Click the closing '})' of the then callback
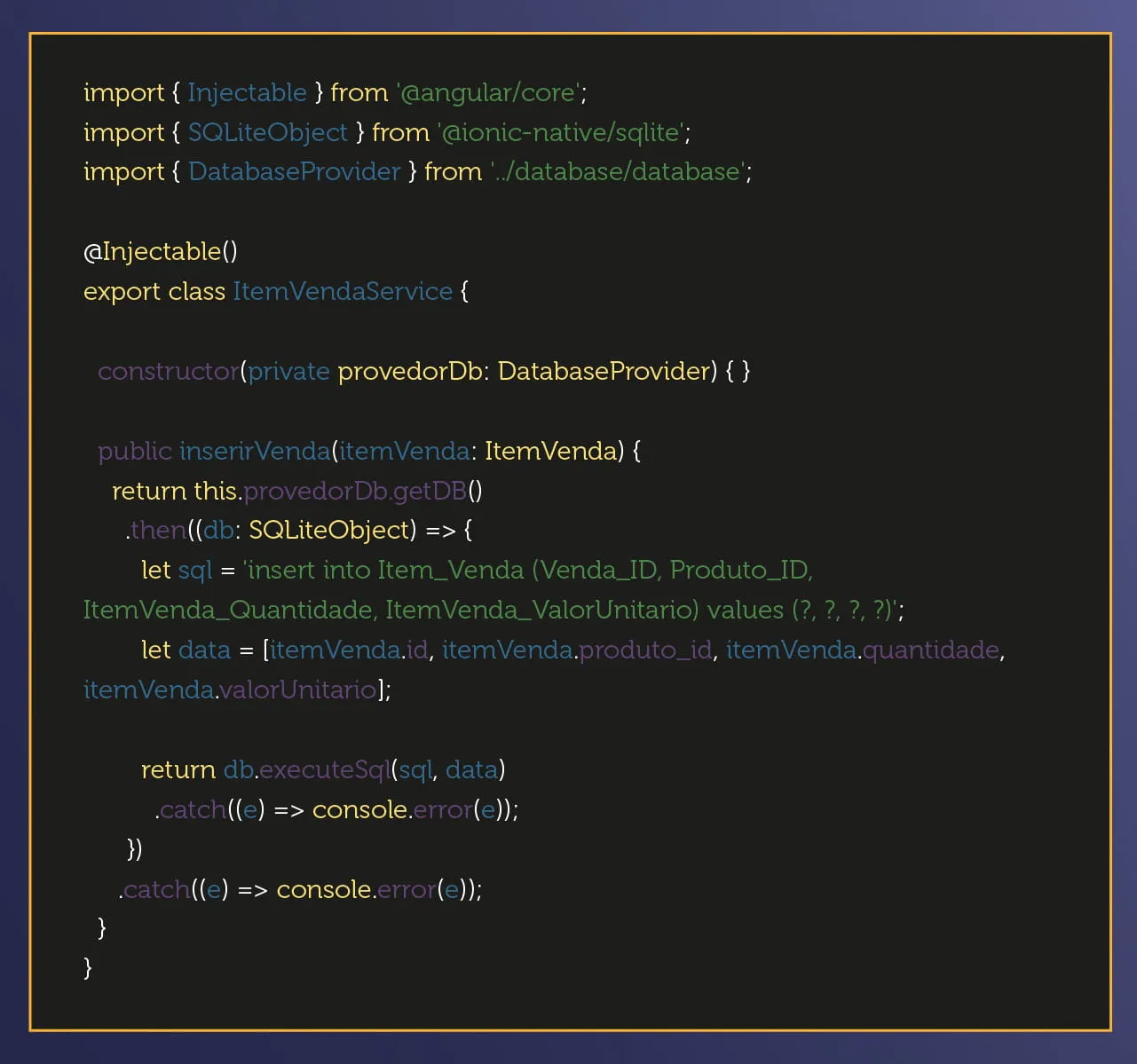This screenshot has height=1064, width=1137. 134,849
